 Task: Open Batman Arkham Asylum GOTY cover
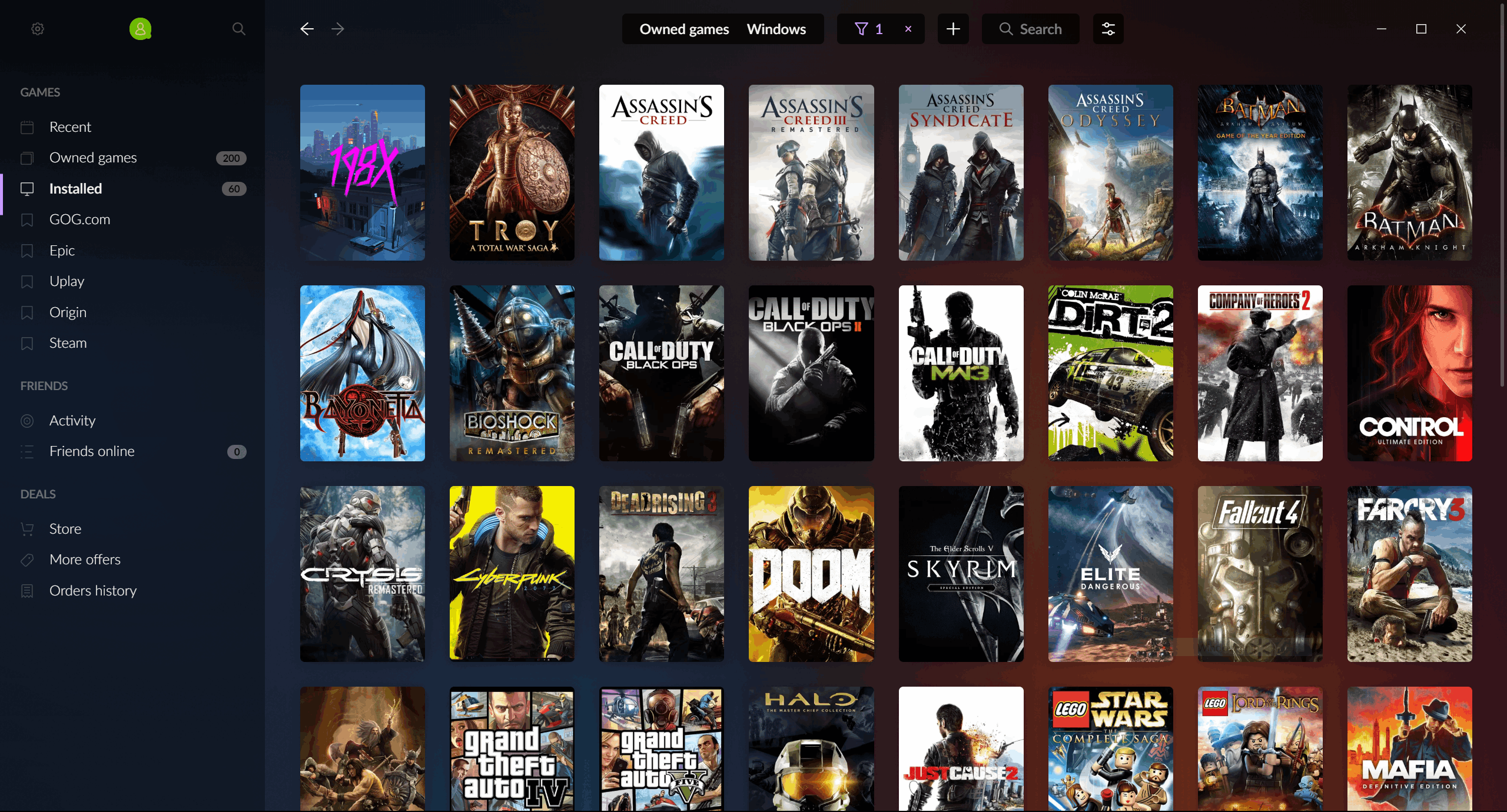click(x=1260, y=172)
